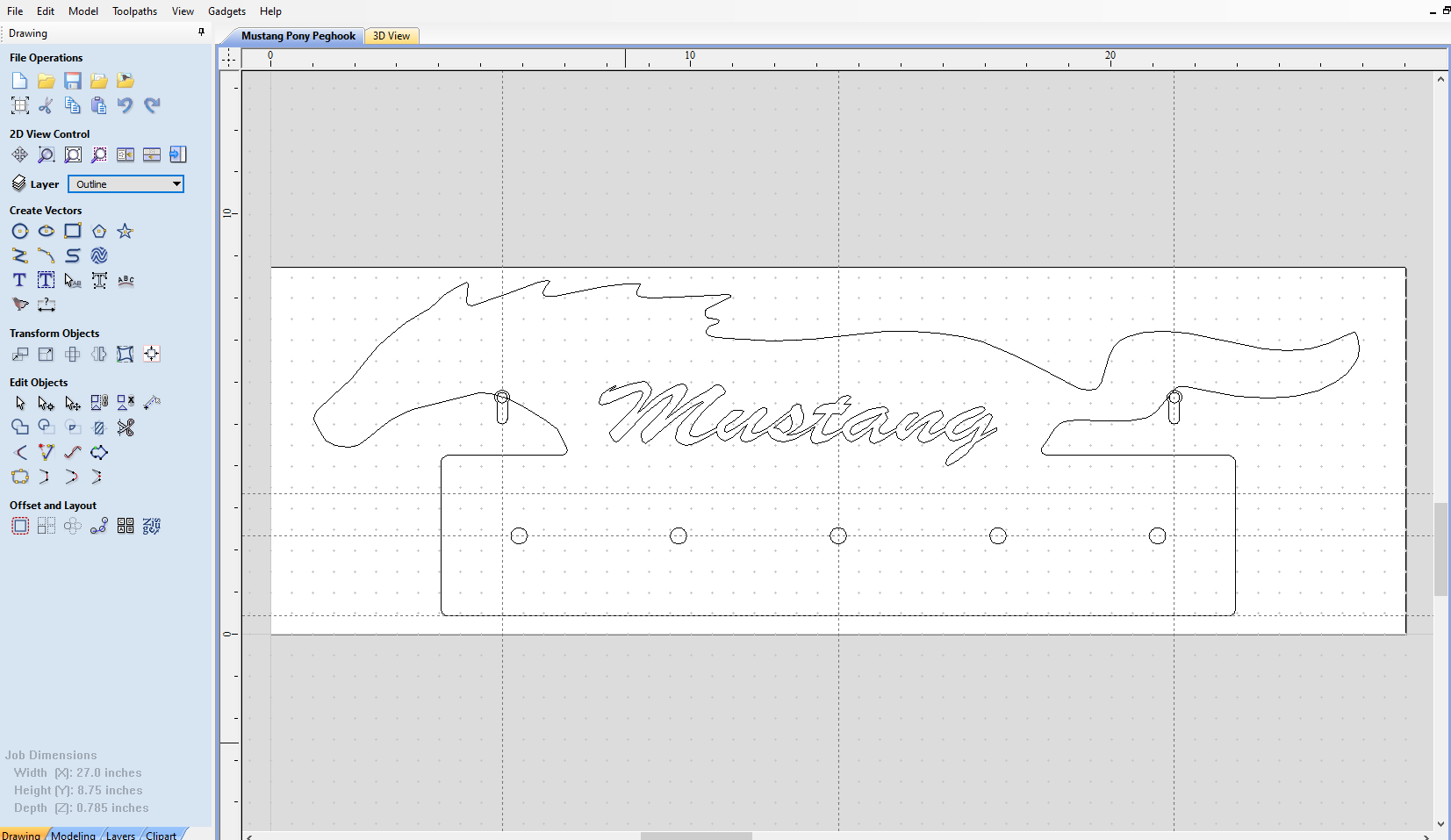Trace bitmap bird icon
Image resolution: width=1451 pixels, height=840 pixels.
[19, 305]
